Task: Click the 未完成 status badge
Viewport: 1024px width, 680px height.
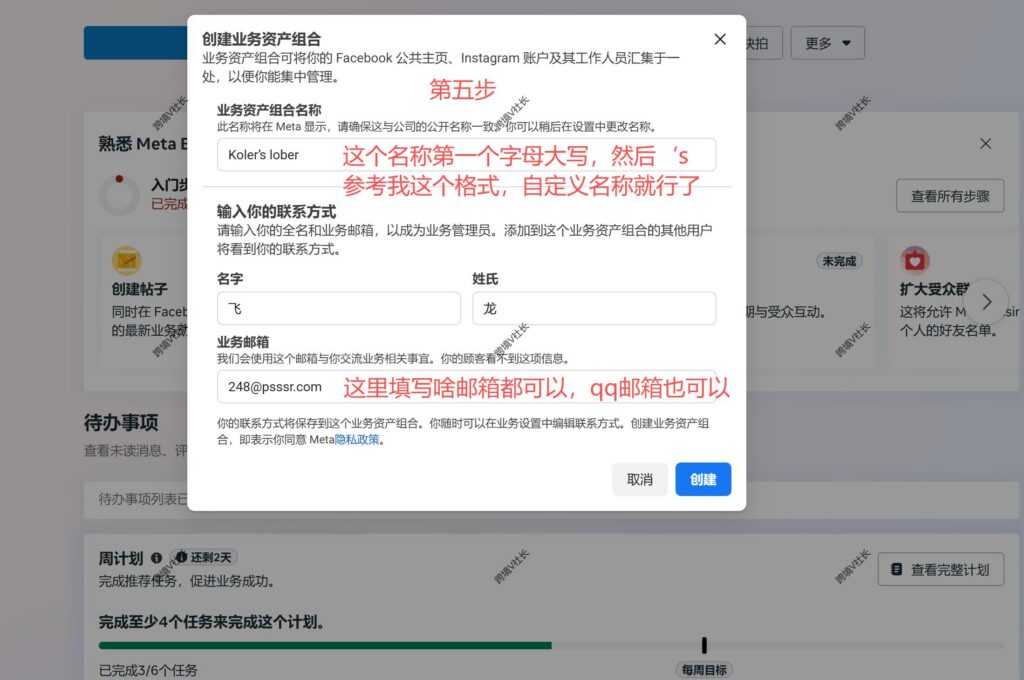Action: point(839,261)
